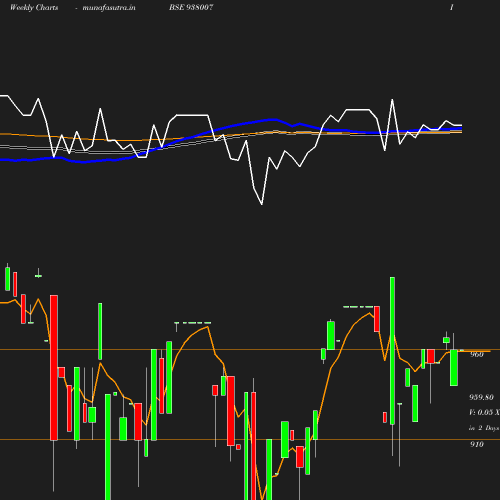
Task: Click the 959.80 price value
Action: pos(481,397)
